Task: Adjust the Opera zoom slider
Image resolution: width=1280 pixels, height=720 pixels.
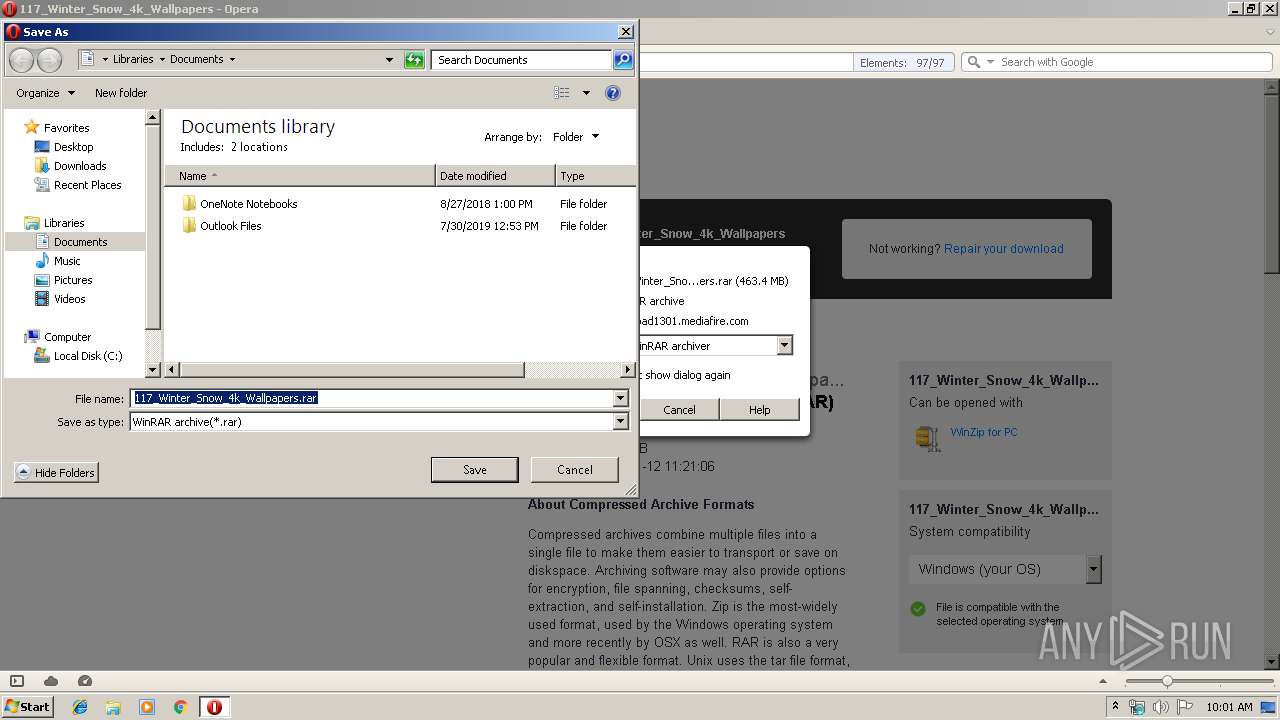Action: [1167, 681]
